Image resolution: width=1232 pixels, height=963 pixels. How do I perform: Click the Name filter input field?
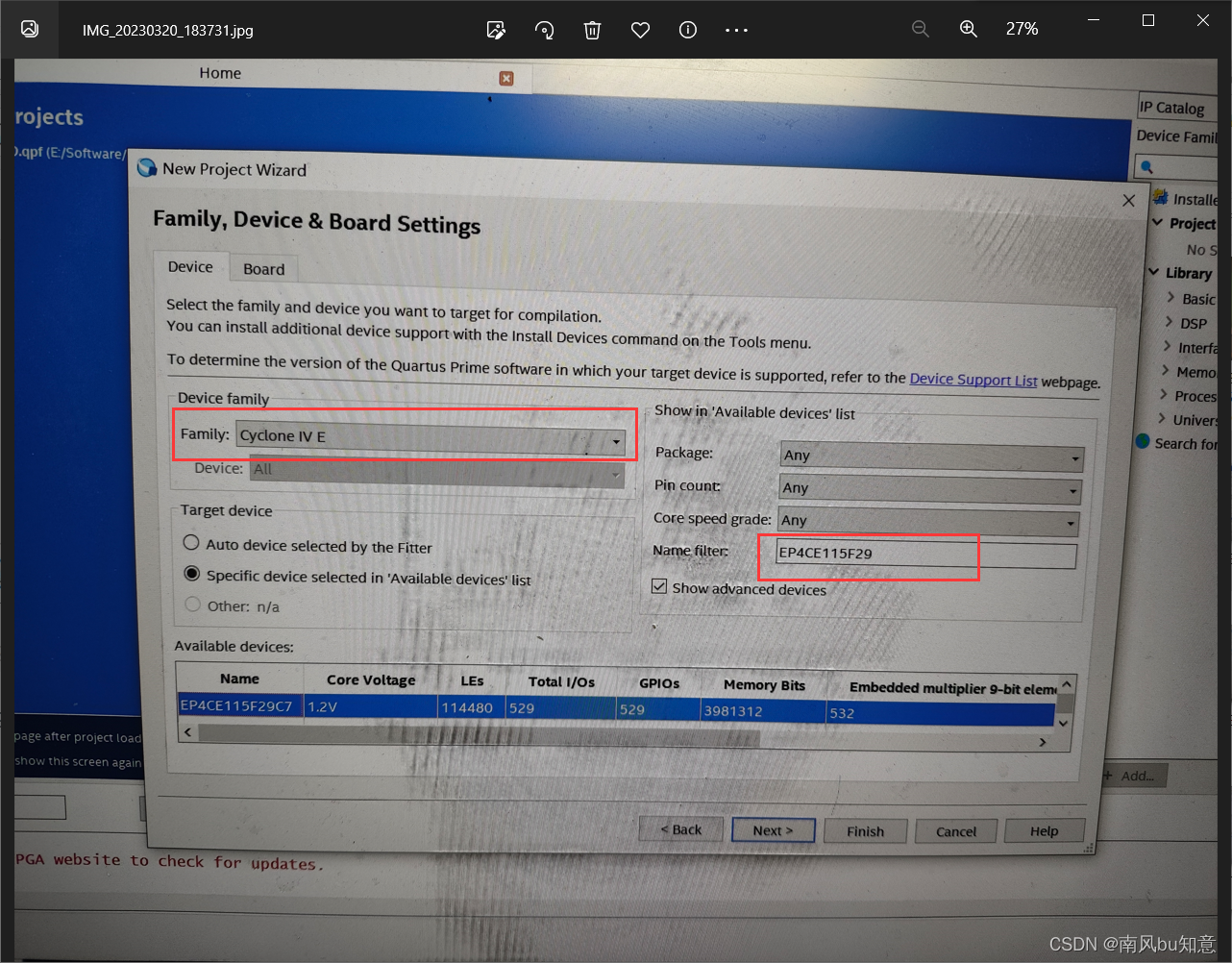[926, 555]
